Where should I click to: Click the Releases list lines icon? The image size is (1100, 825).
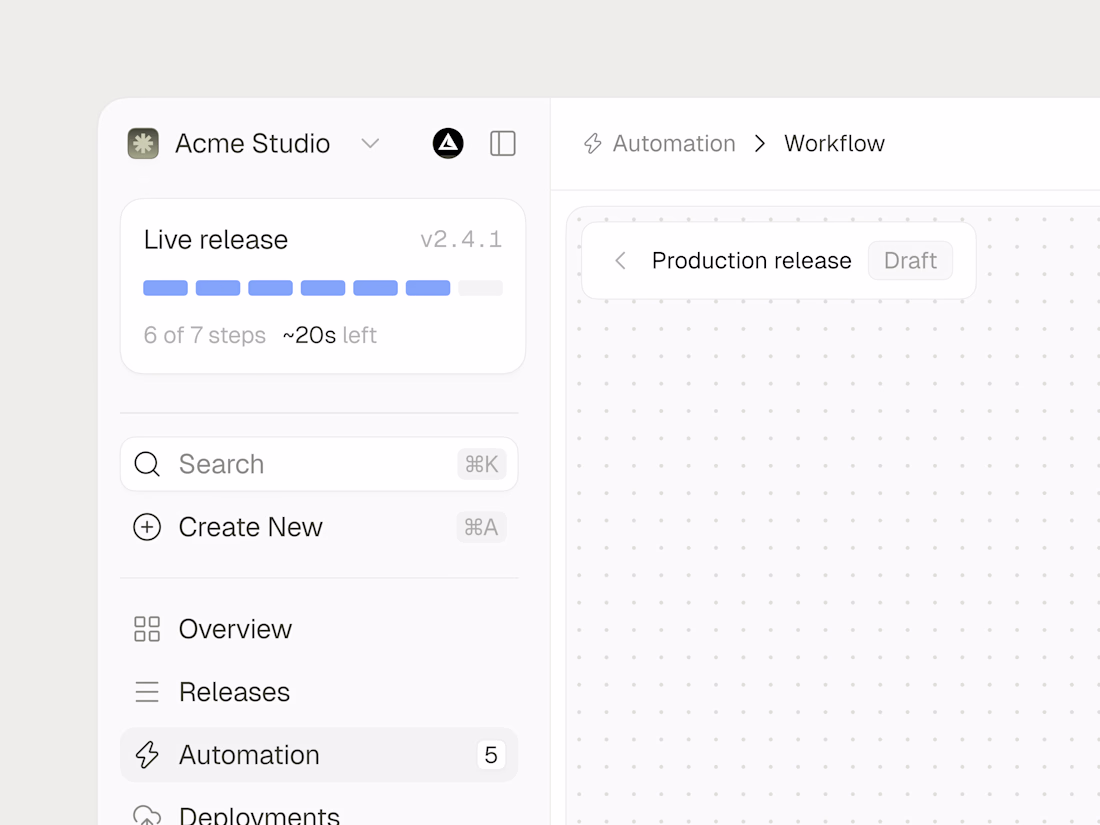[x=147, y=692]
